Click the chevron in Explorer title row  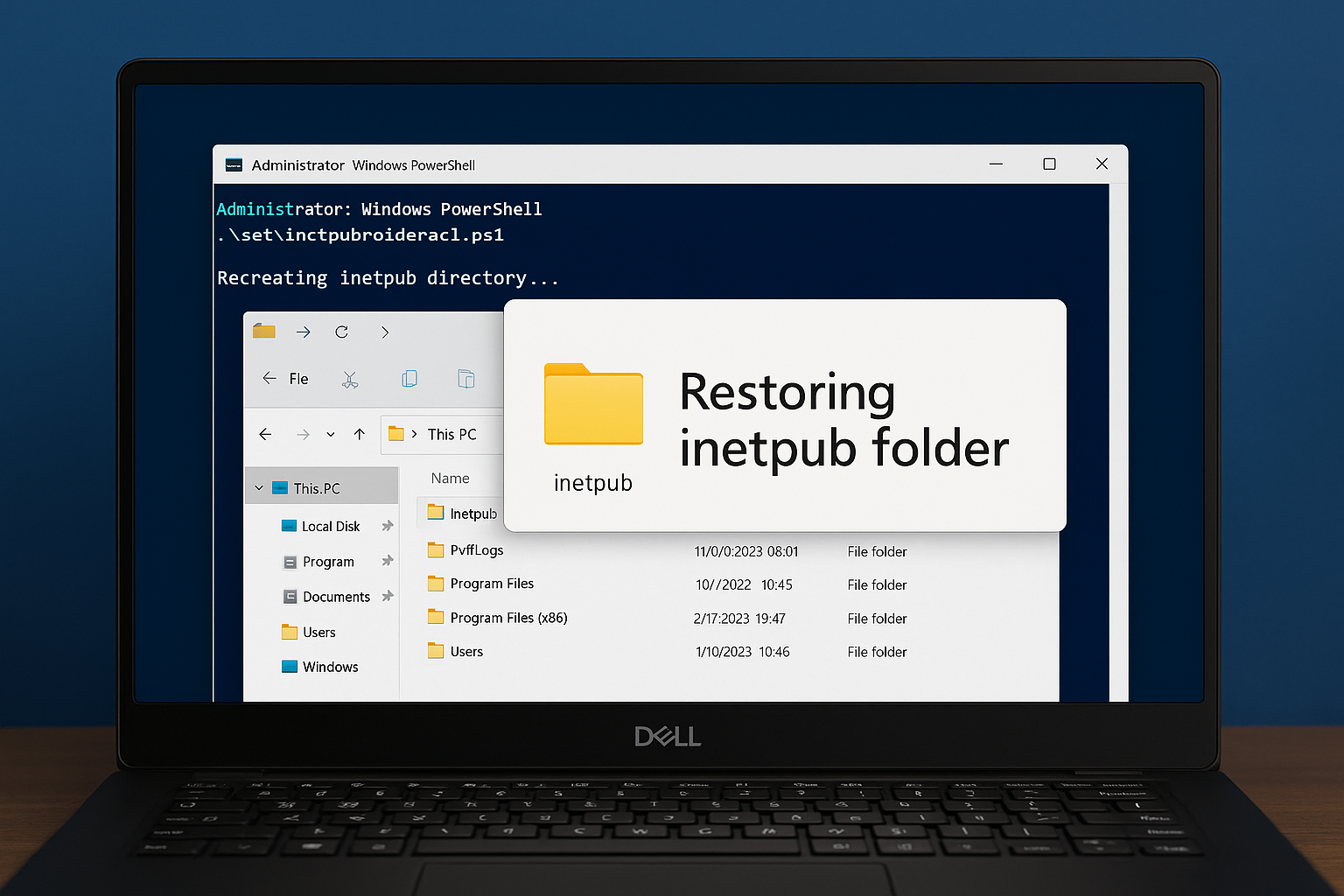[x=385, y=332]
